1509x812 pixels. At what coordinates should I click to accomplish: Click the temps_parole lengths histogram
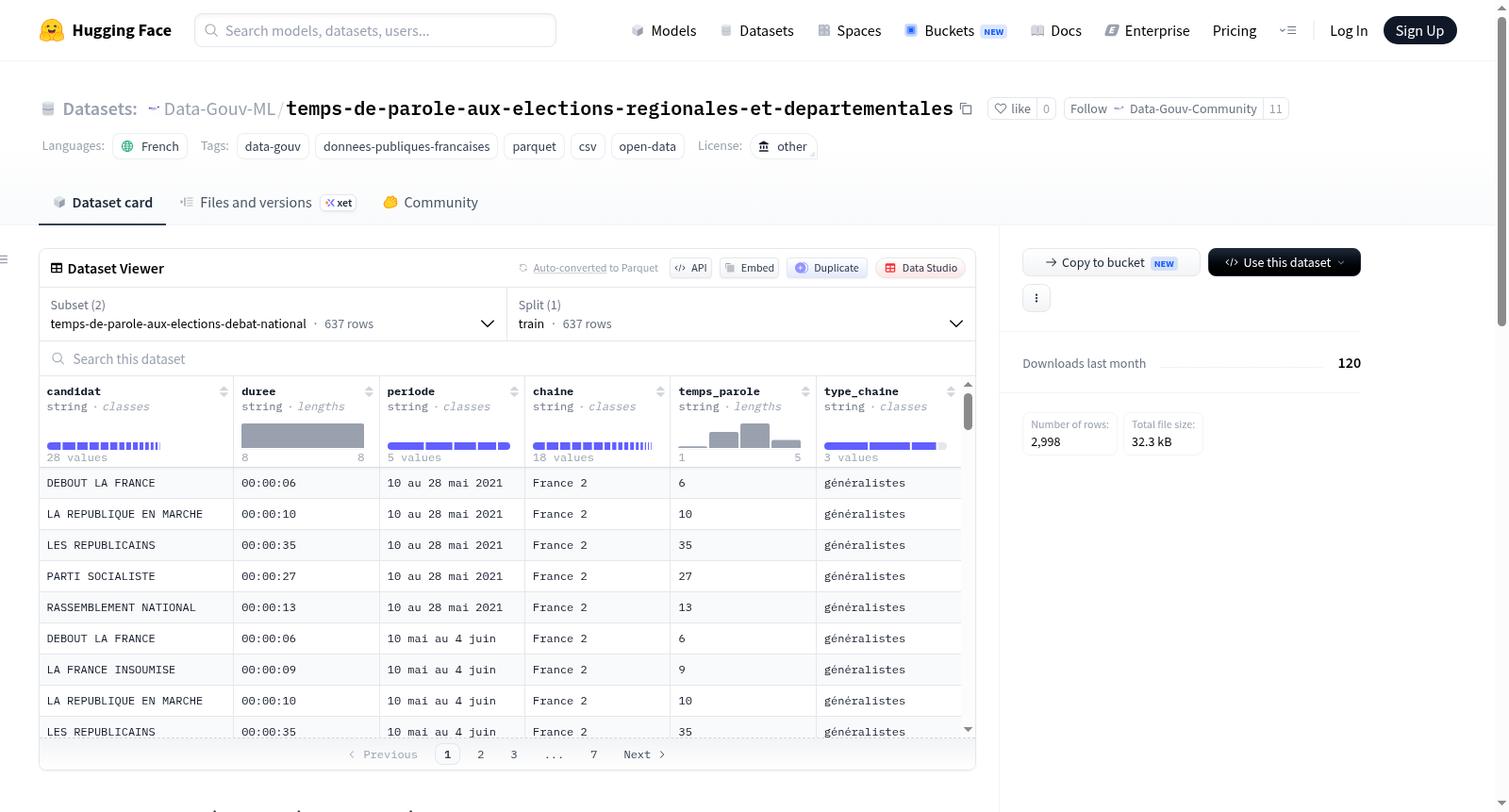coord(739,435)
